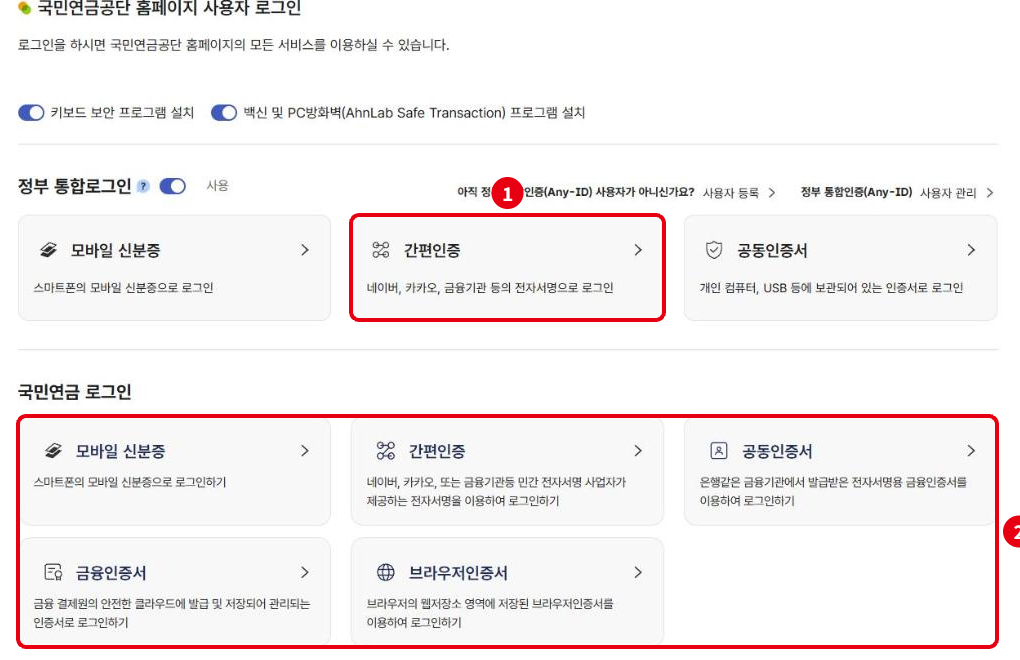1020x660 pixels.
Task: Toggle 키보드 보안 프로그램 설치 switch
Action: click(31, 112)
